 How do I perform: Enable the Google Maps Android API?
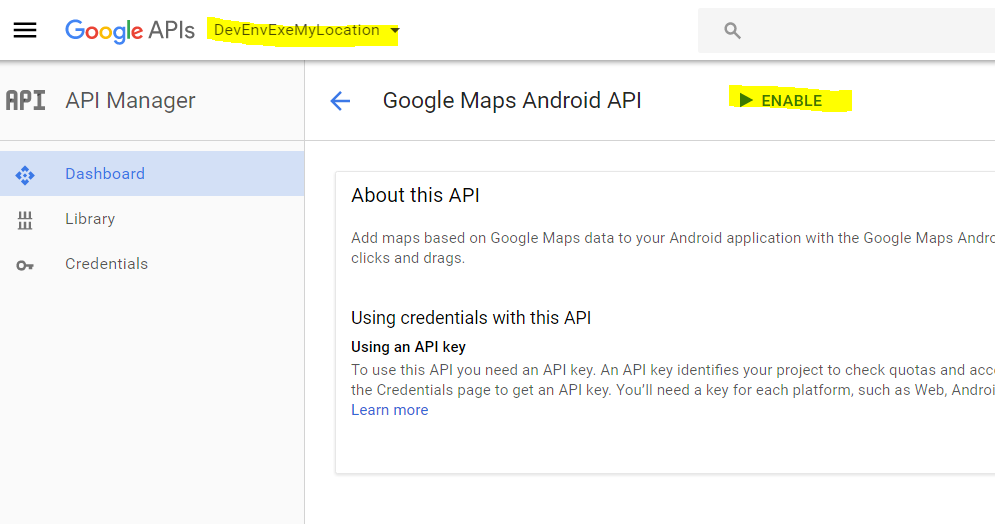click(781, 100)
